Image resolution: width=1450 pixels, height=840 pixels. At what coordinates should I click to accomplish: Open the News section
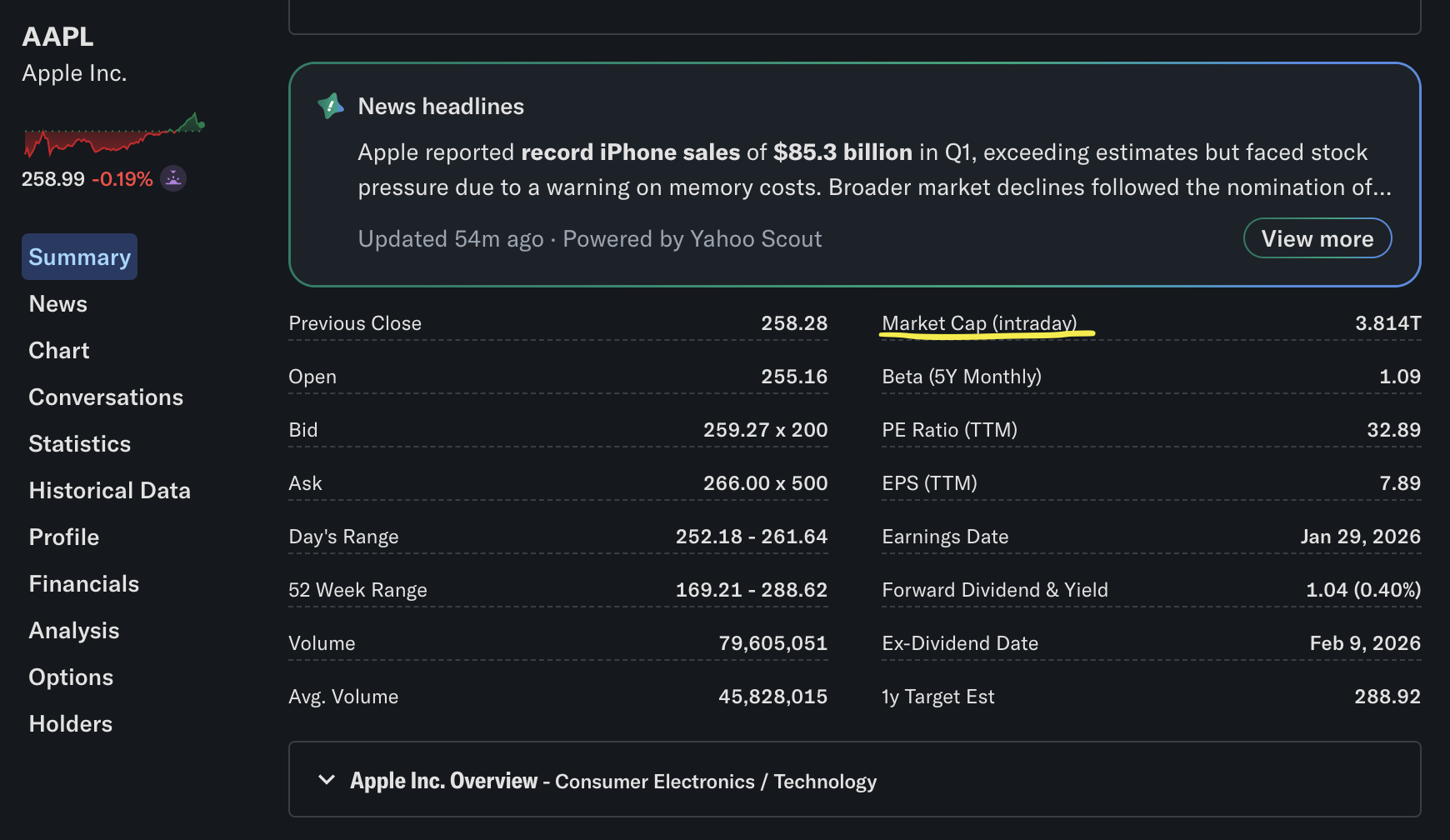(x=58, y=303)
